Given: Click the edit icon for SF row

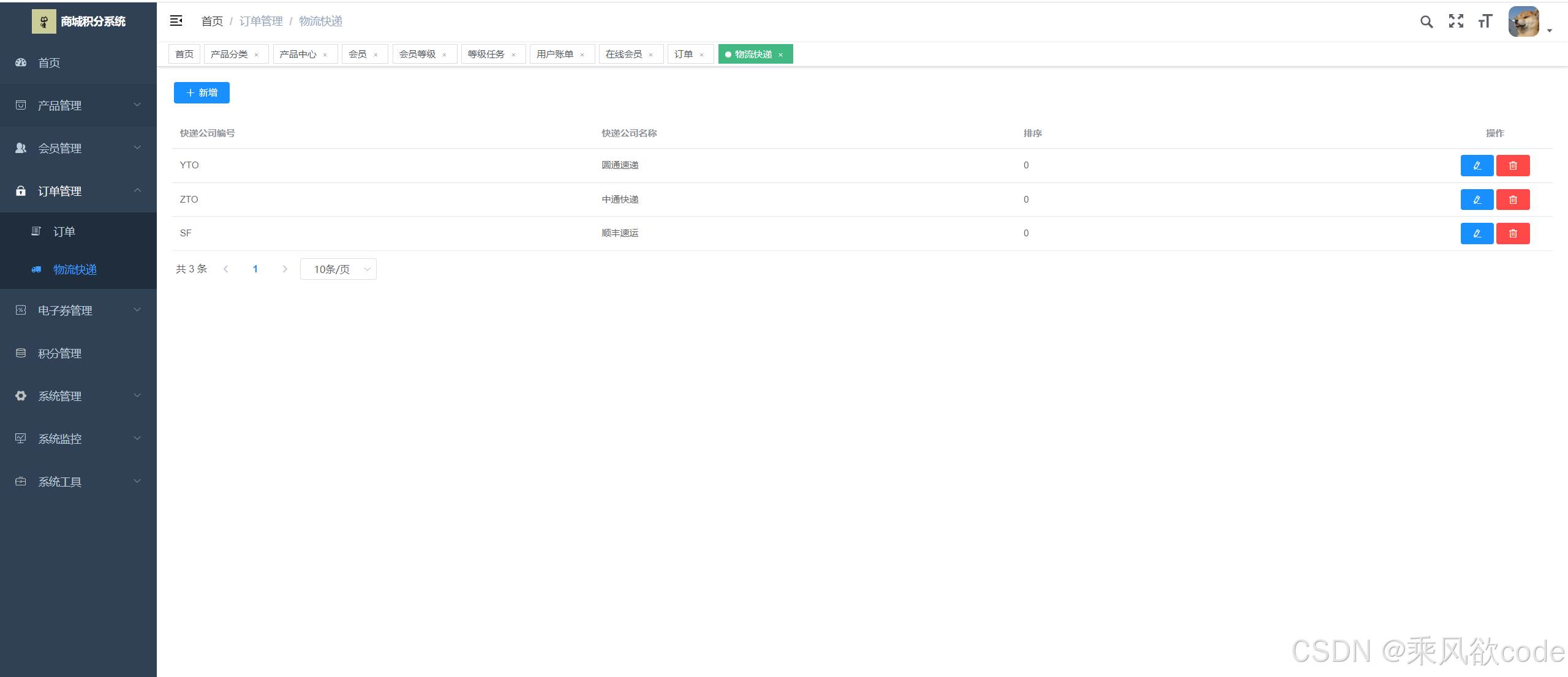Looking at the screenshot, I should pyautogui.click(x=1477, y=233).
